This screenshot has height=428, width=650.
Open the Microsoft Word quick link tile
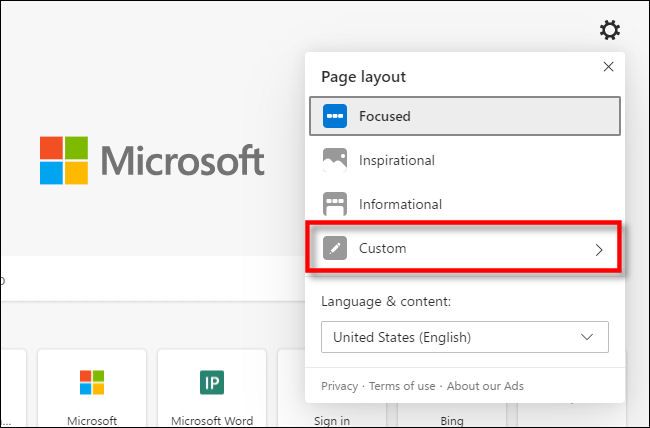click(x=212, y=390)
